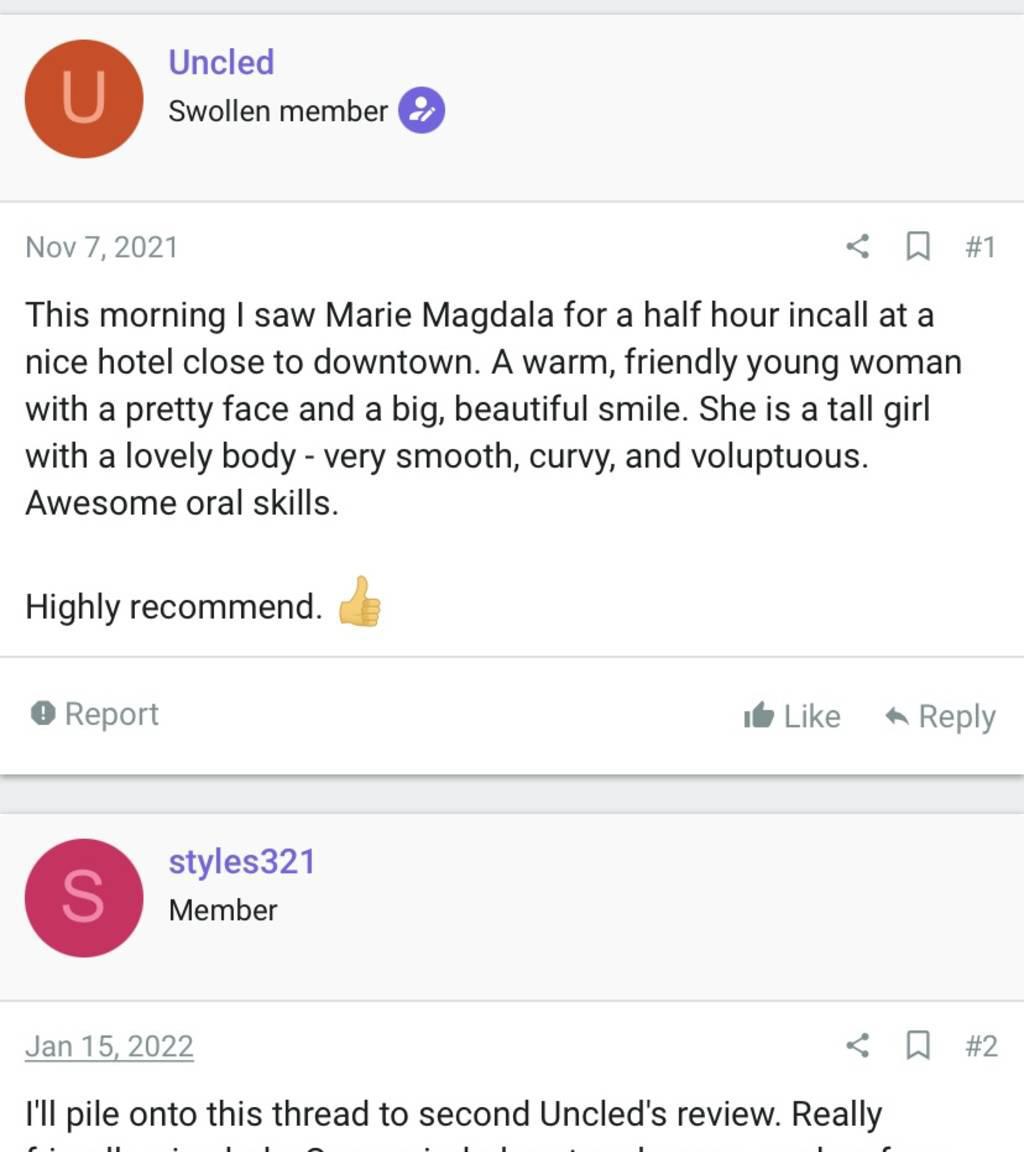Click the thread starter badge icon
This screenshot has height=1152, width=1024.
(x=421, y=111)
